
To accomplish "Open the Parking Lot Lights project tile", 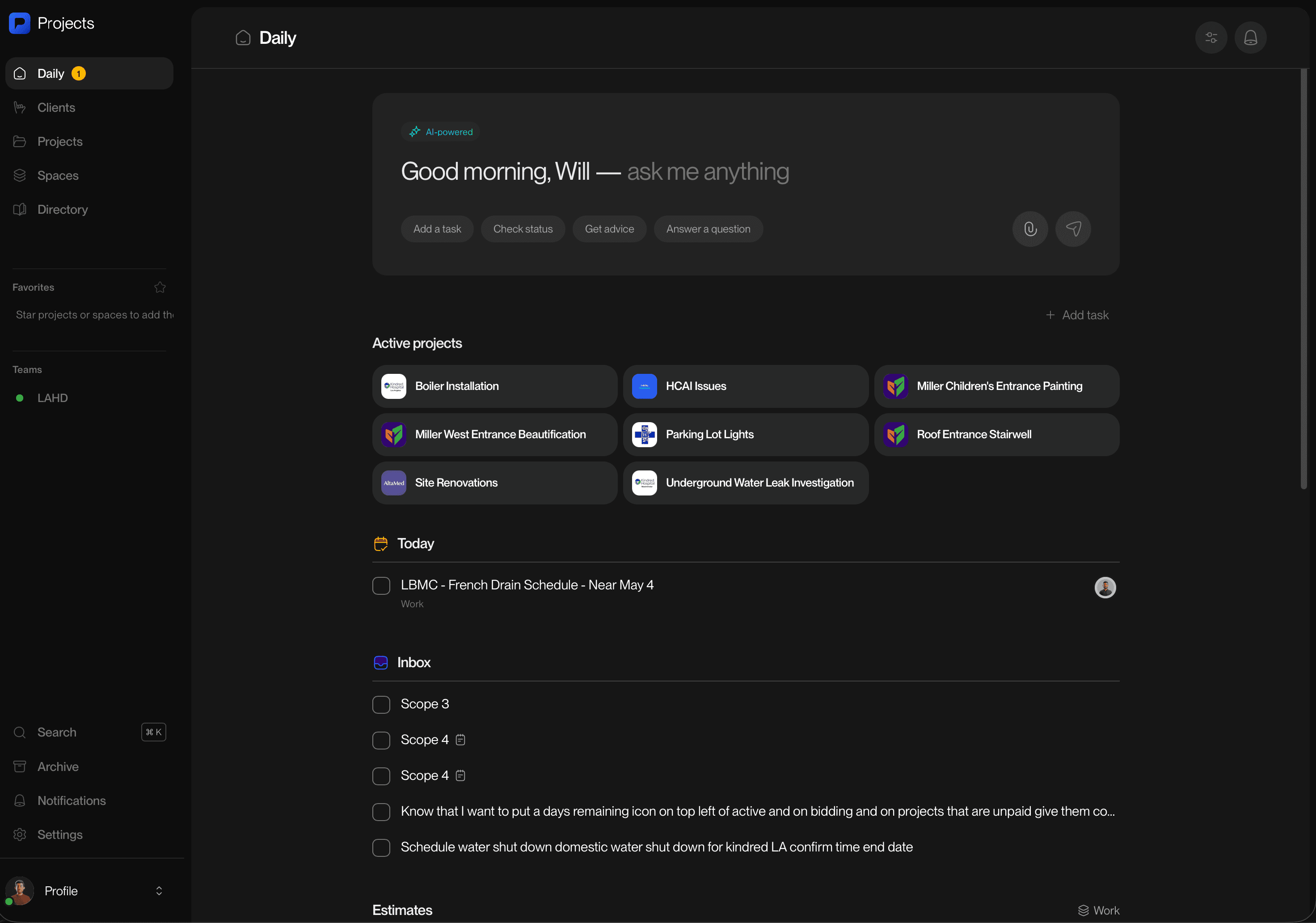I will 745,435.
